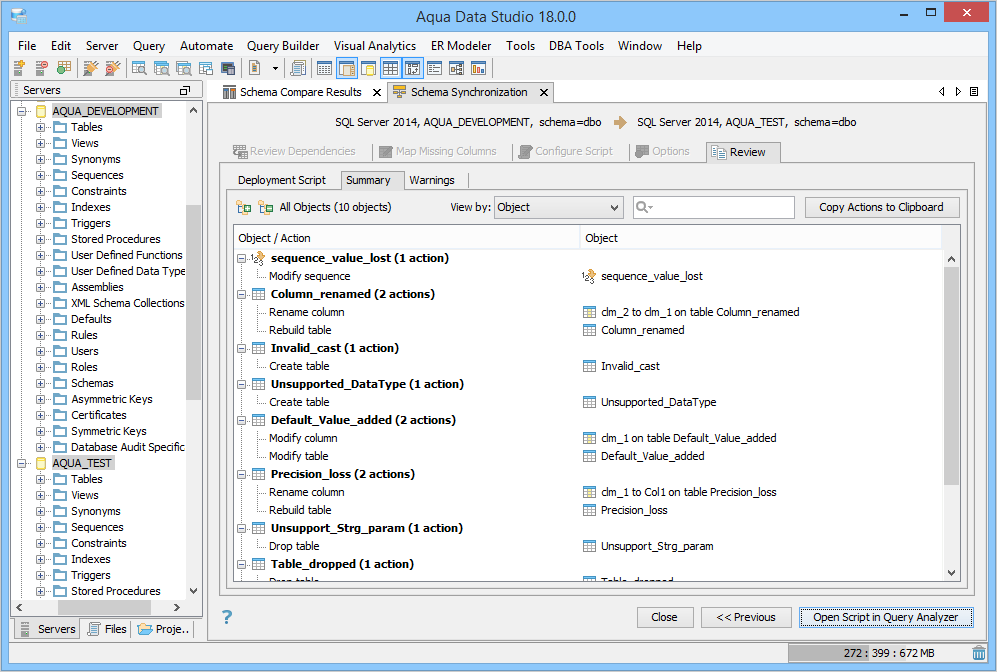Screen dimensions: 997x672
Task: Click the scroll tabs right arrow
Action: click(x=958, y=92)
